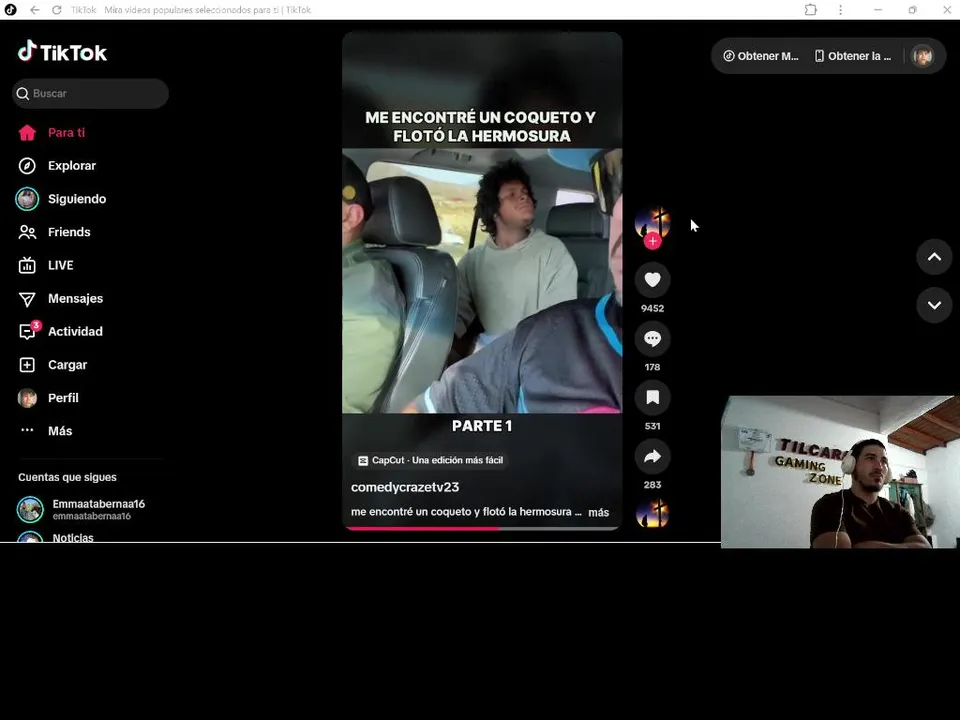Click the like count 9452
960x720 pixels.
coord(653,309)
